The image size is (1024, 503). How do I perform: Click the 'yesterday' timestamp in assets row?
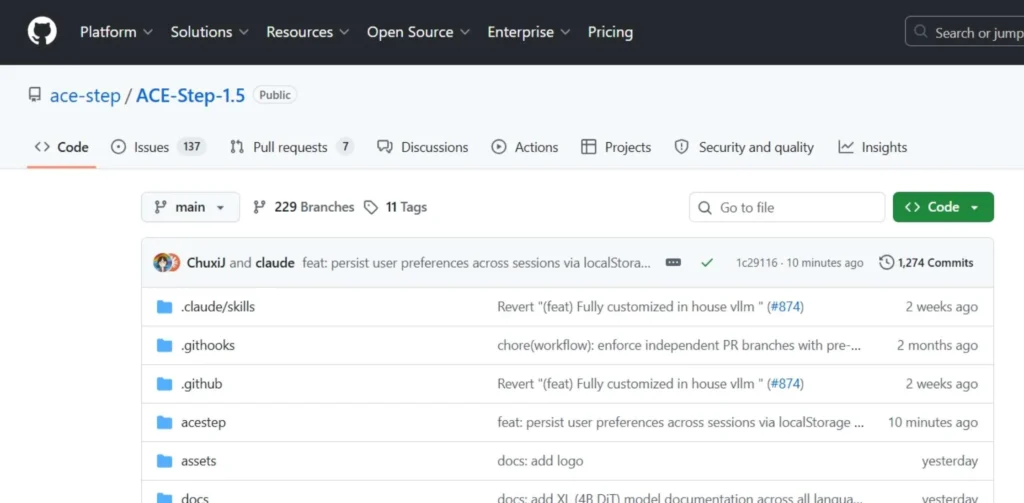tap(950, 461)
